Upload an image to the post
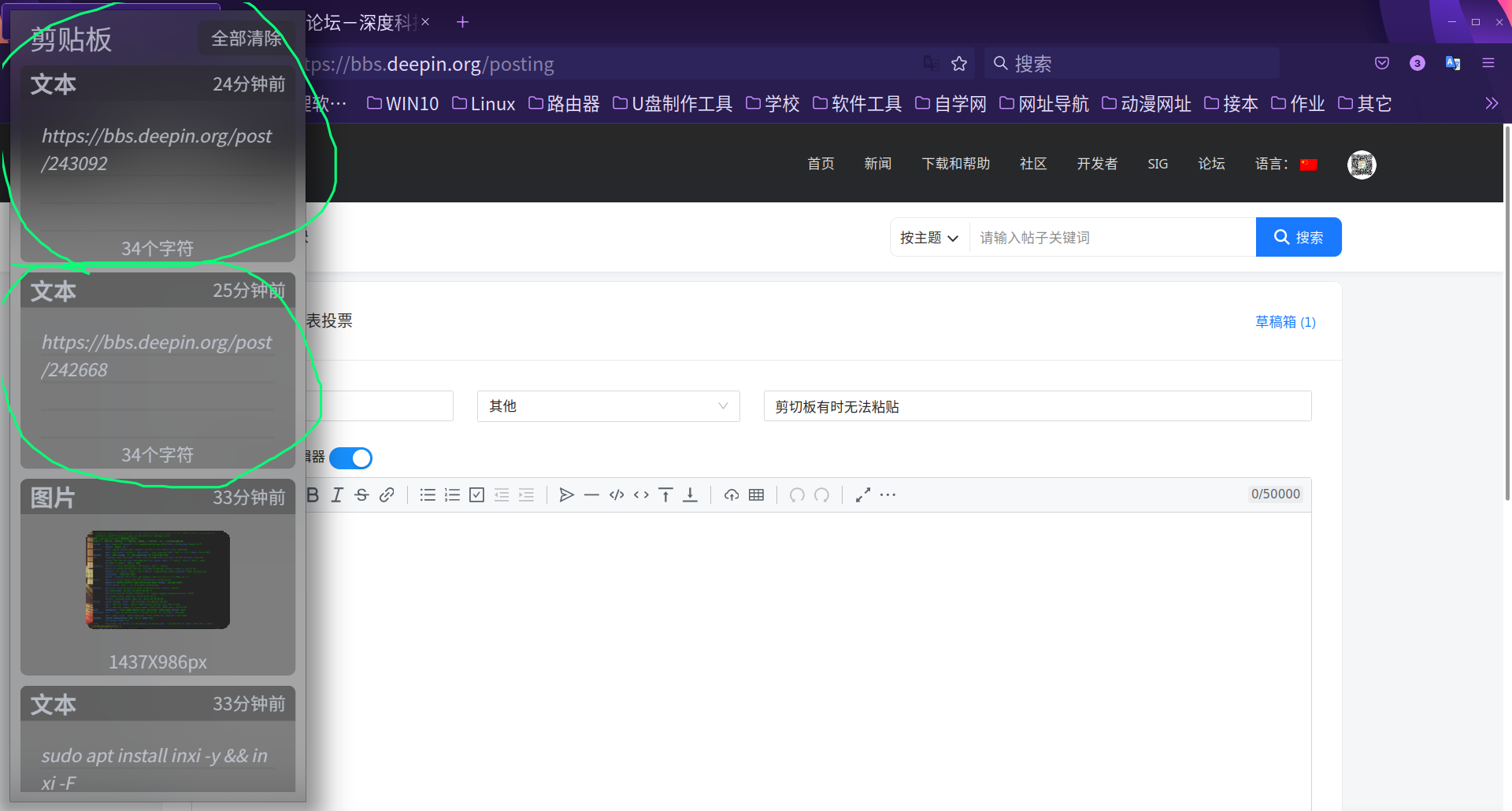The width and height of the screenshot is (1512, 811). point(732,494)
